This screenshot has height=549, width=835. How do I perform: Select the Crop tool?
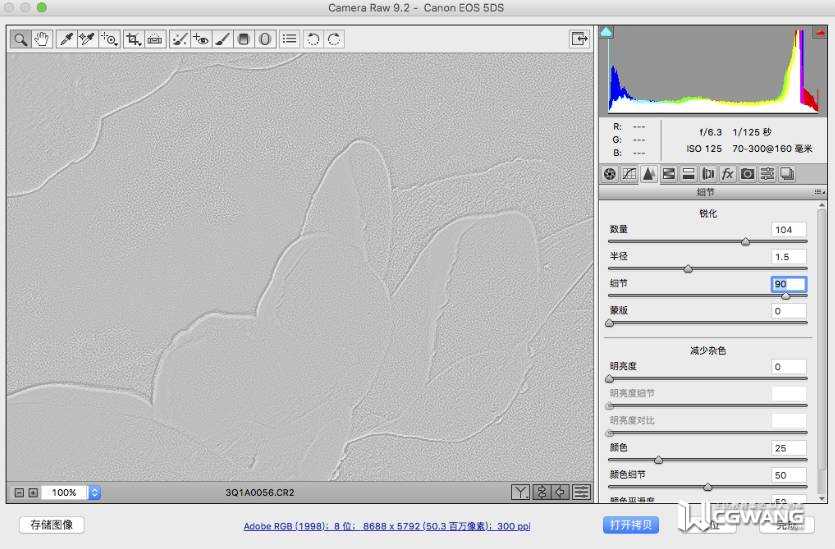(x=133, y=39)
